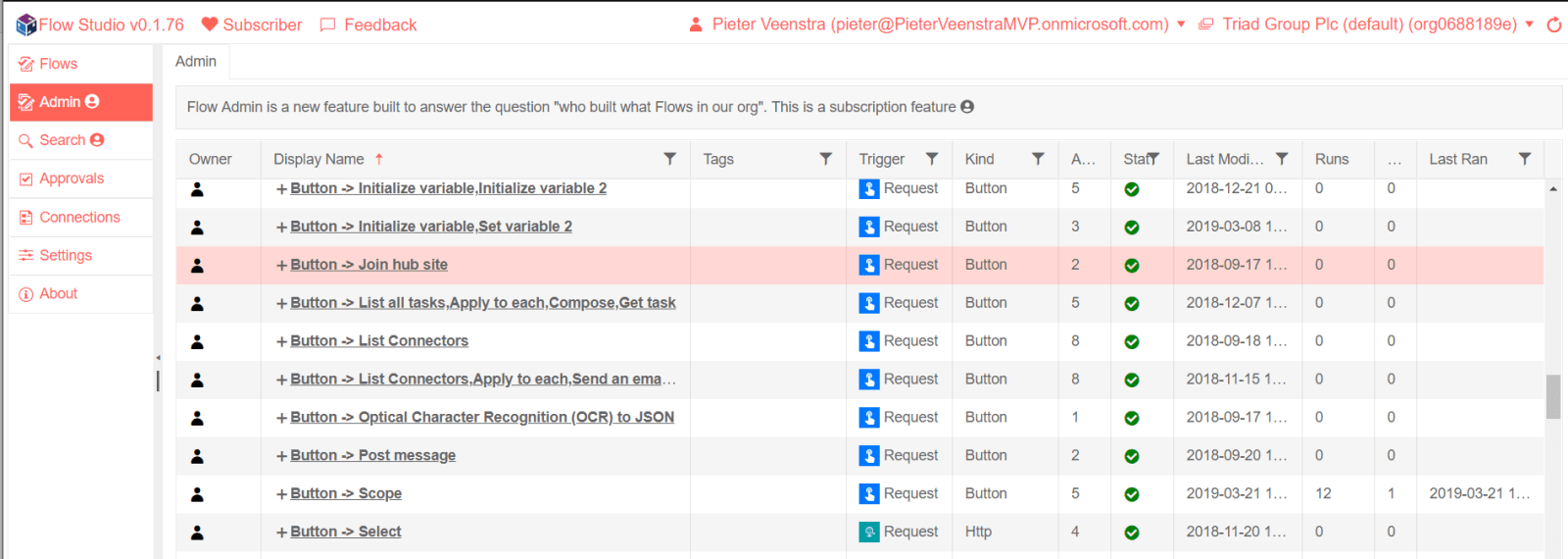Image resolution: width=1568 pixels, height=559 pixels.
Task: Open Search in the sidebar
Action: pyautogui.click(x=80, y=140)
